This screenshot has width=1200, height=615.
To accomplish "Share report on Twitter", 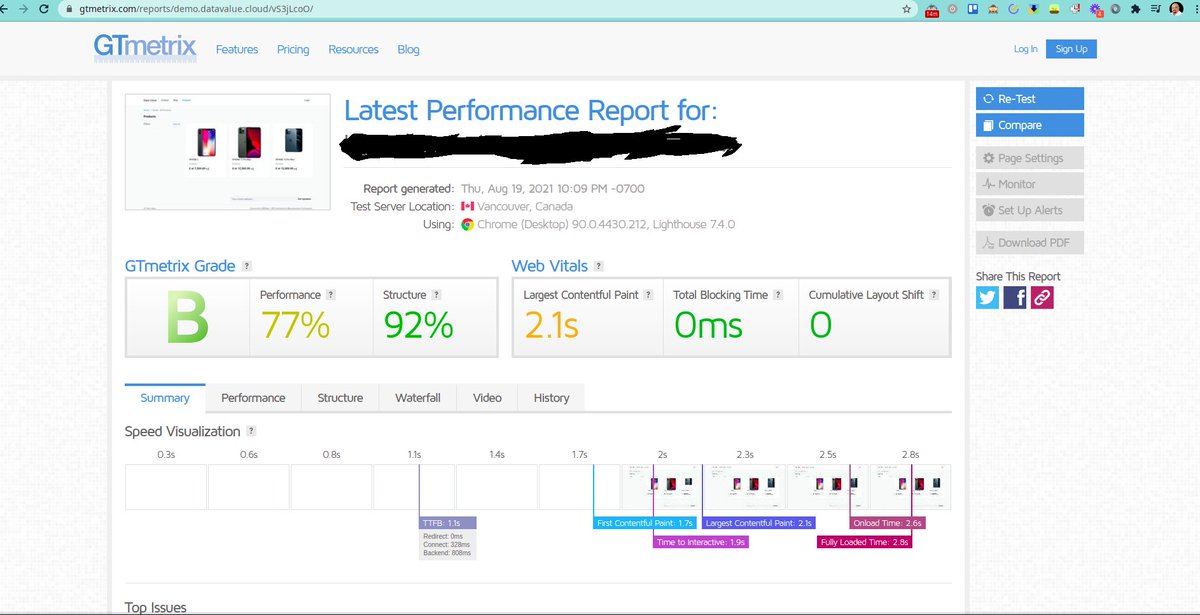I will click(x=987, y=297).
